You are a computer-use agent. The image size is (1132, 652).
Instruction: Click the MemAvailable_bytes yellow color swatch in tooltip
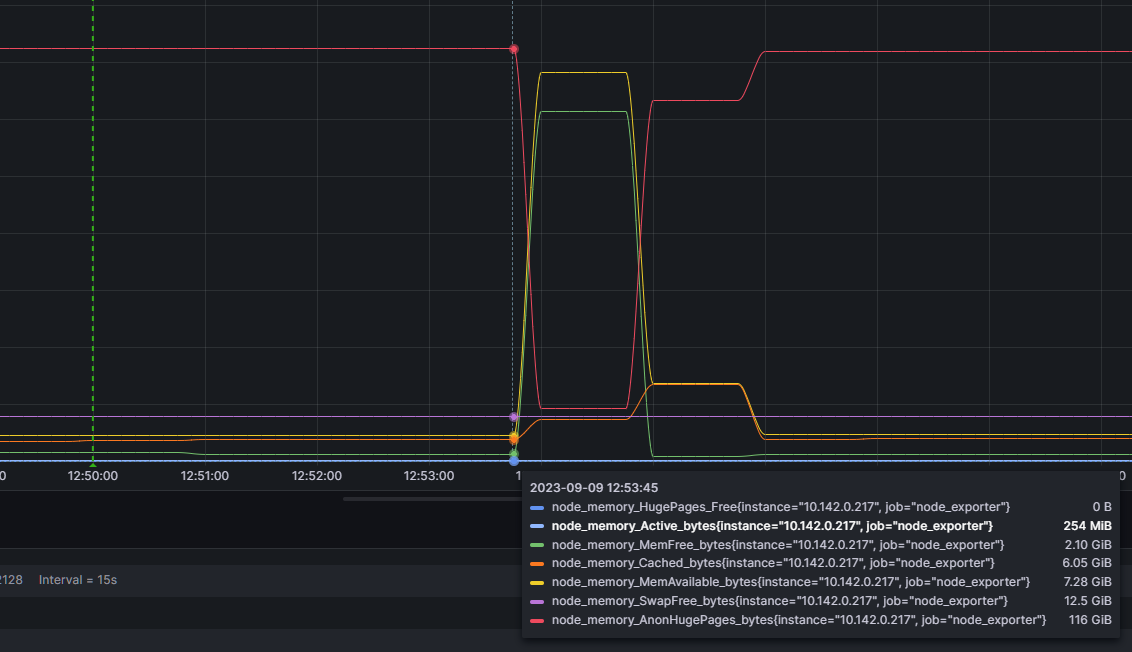pos(537,582)
